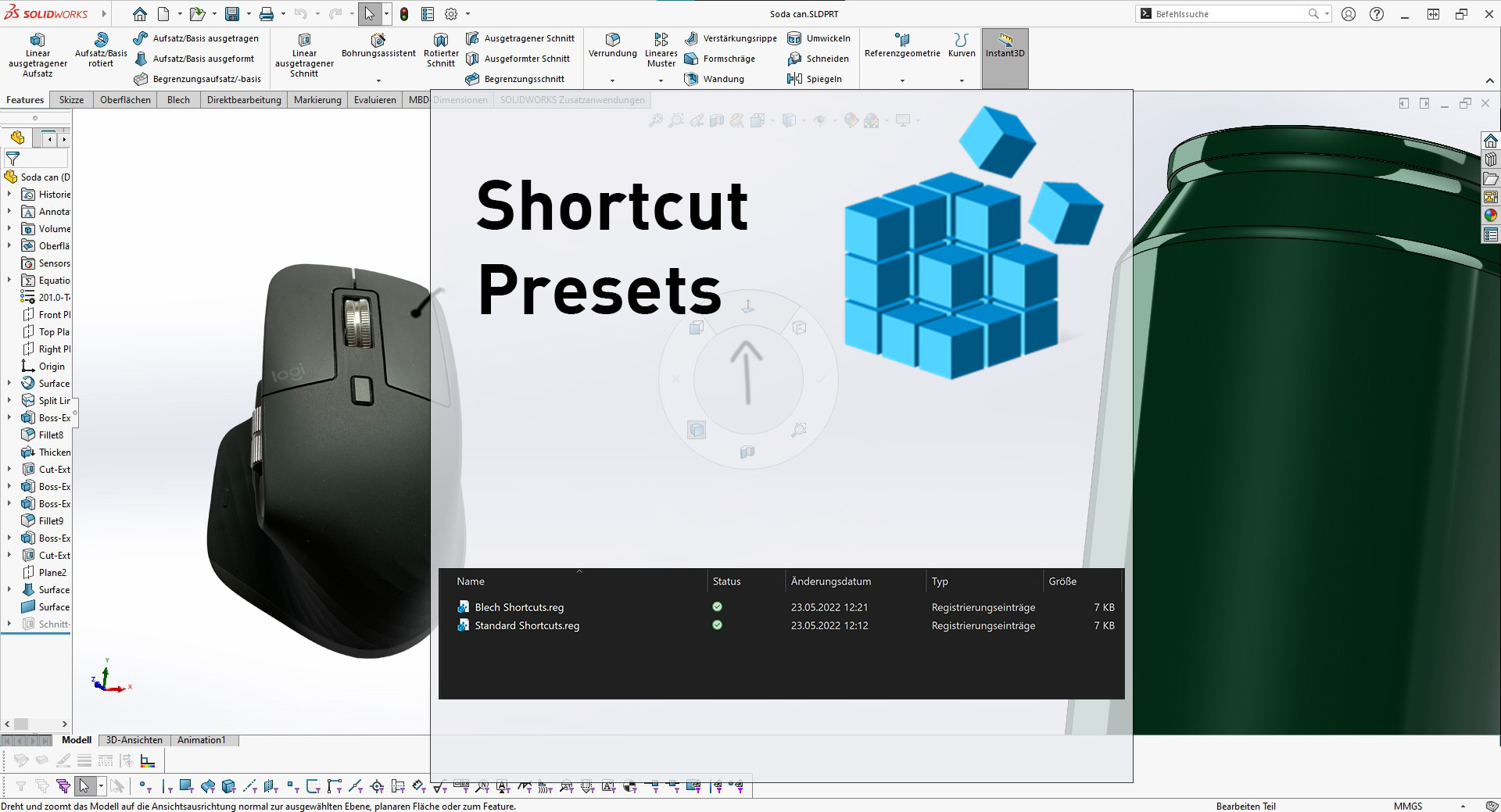Open the 3D-Ansichten tab
Image resolution: width=1501 pixels, height=812 pixels.
[x=134, y=740]
